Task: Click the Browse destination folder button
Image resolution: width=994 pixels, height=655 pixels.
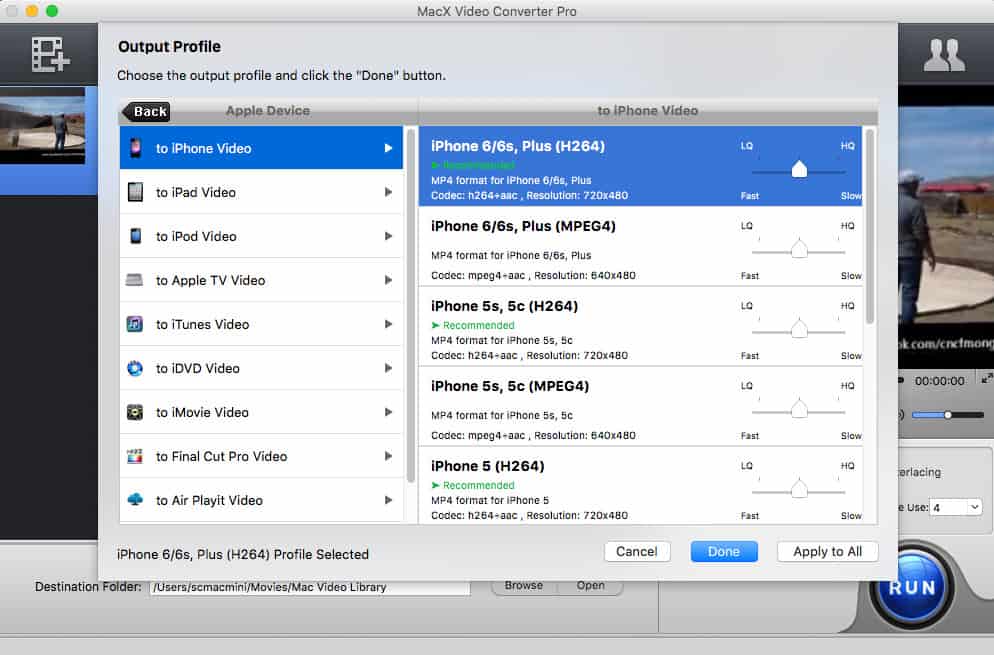Action: [x=524, y=586]
